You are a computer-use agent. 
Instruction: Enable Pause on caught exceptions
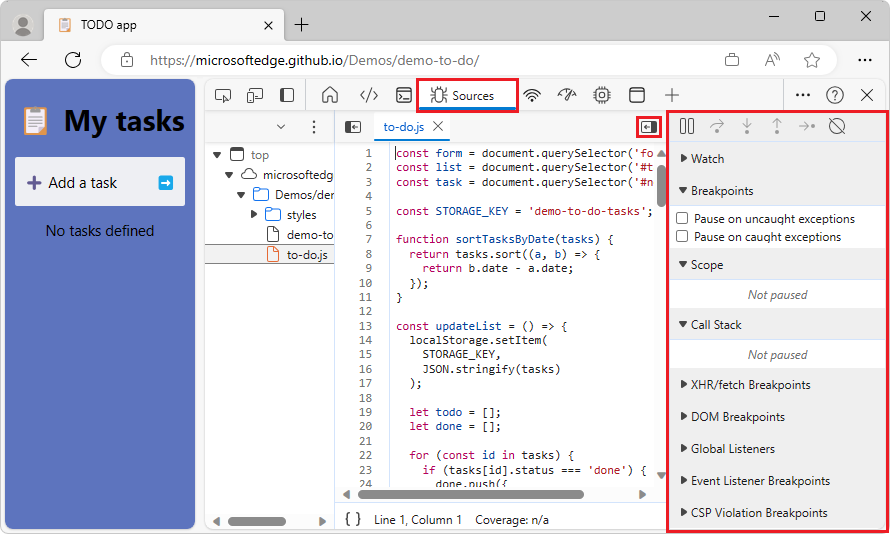[x=682, y=237]
